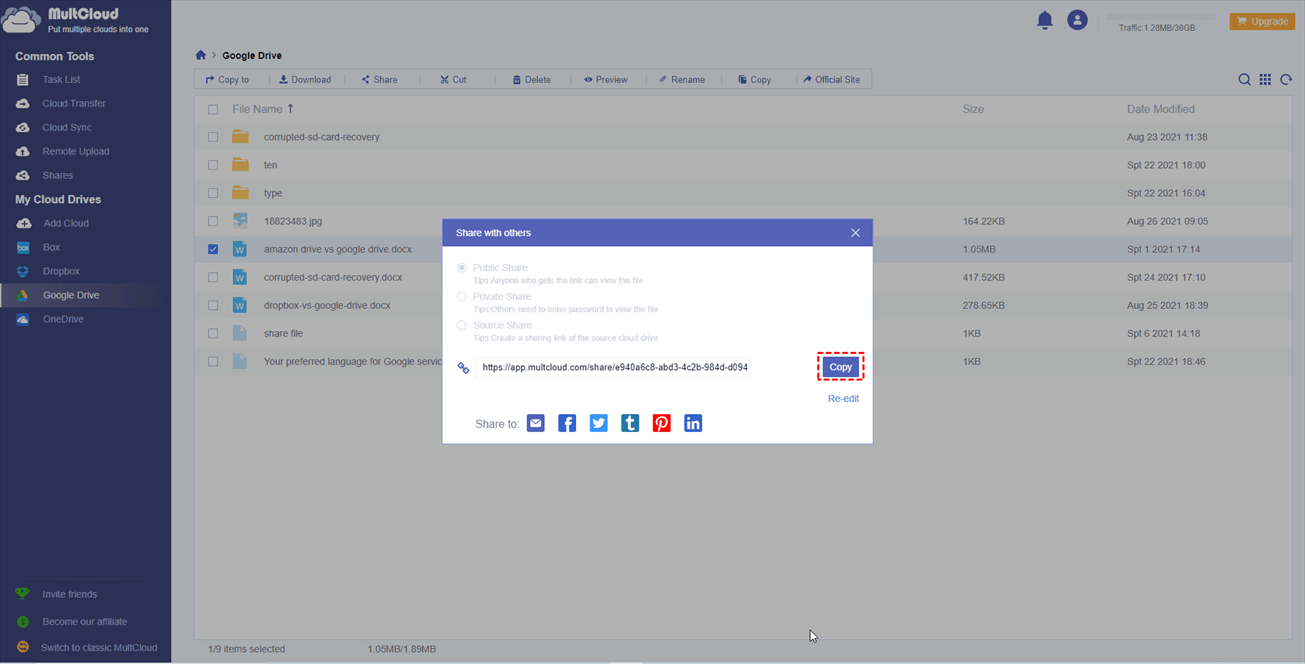Image resolution: width=1305 pixels, height=664 pixels.
Task: Click Share toolbar button
Action: pos(379,79)
